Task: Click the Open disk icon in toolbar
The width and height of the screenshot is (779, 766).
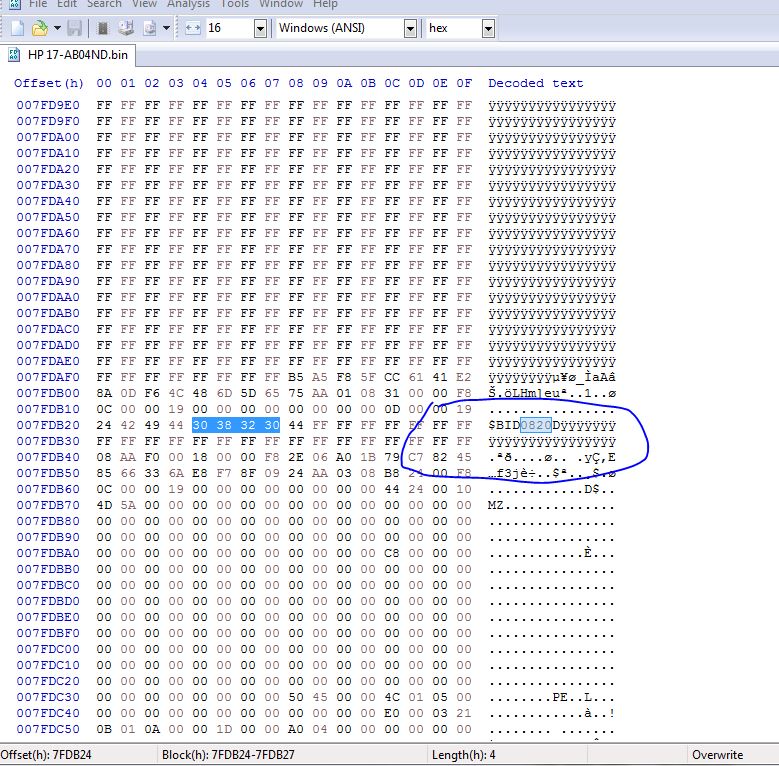Action: click(126, 28)
